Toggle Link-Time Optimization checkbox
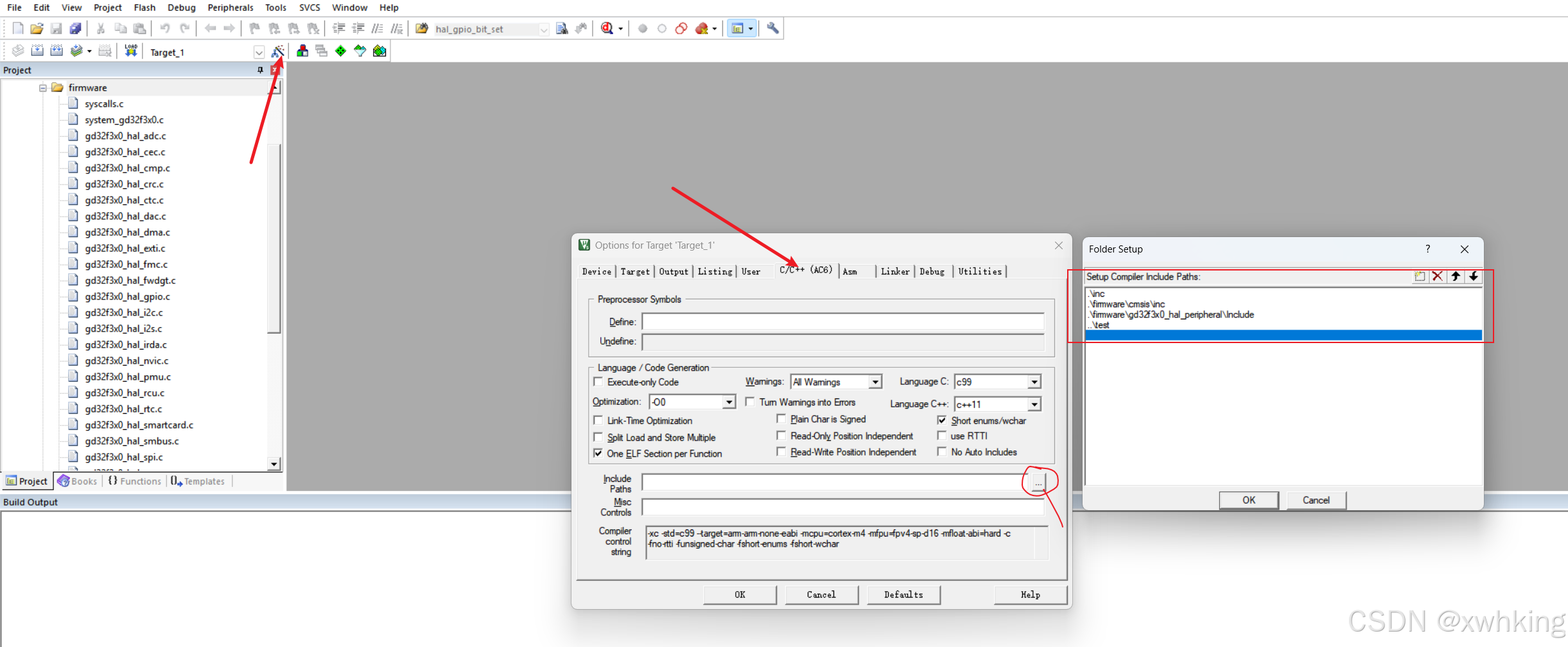 point(598,420)
